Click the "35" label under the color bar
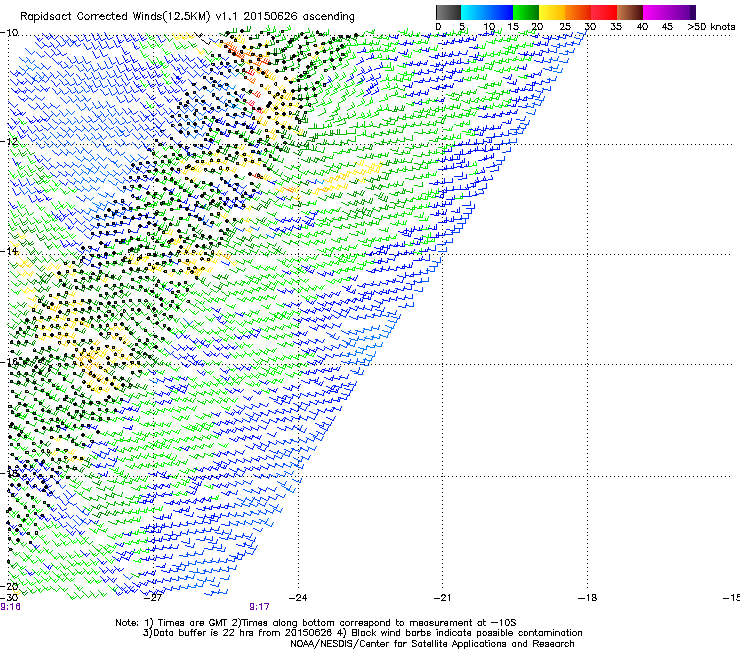 [x=616, y=27]
